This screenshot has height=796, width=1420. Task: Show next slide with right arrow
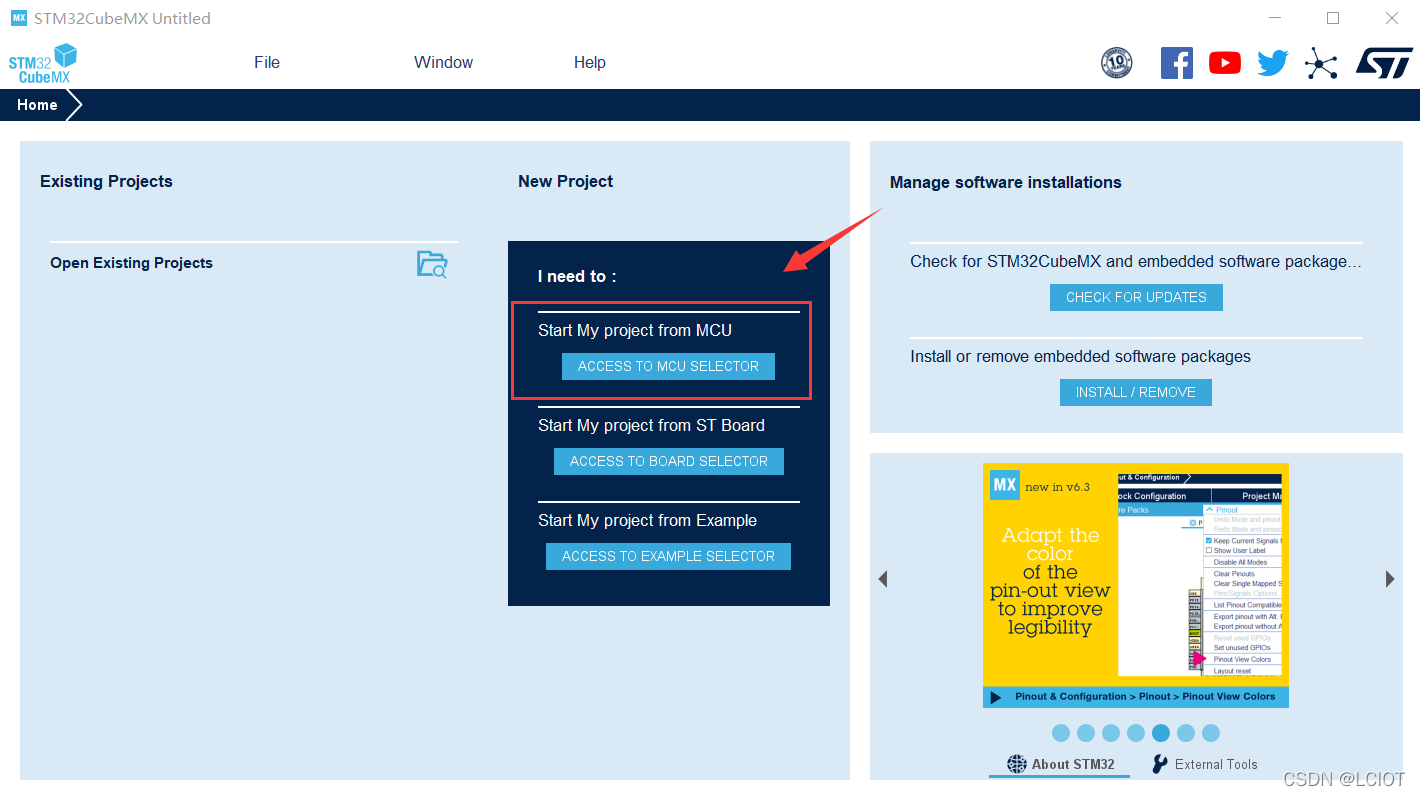click(1390, 579)
